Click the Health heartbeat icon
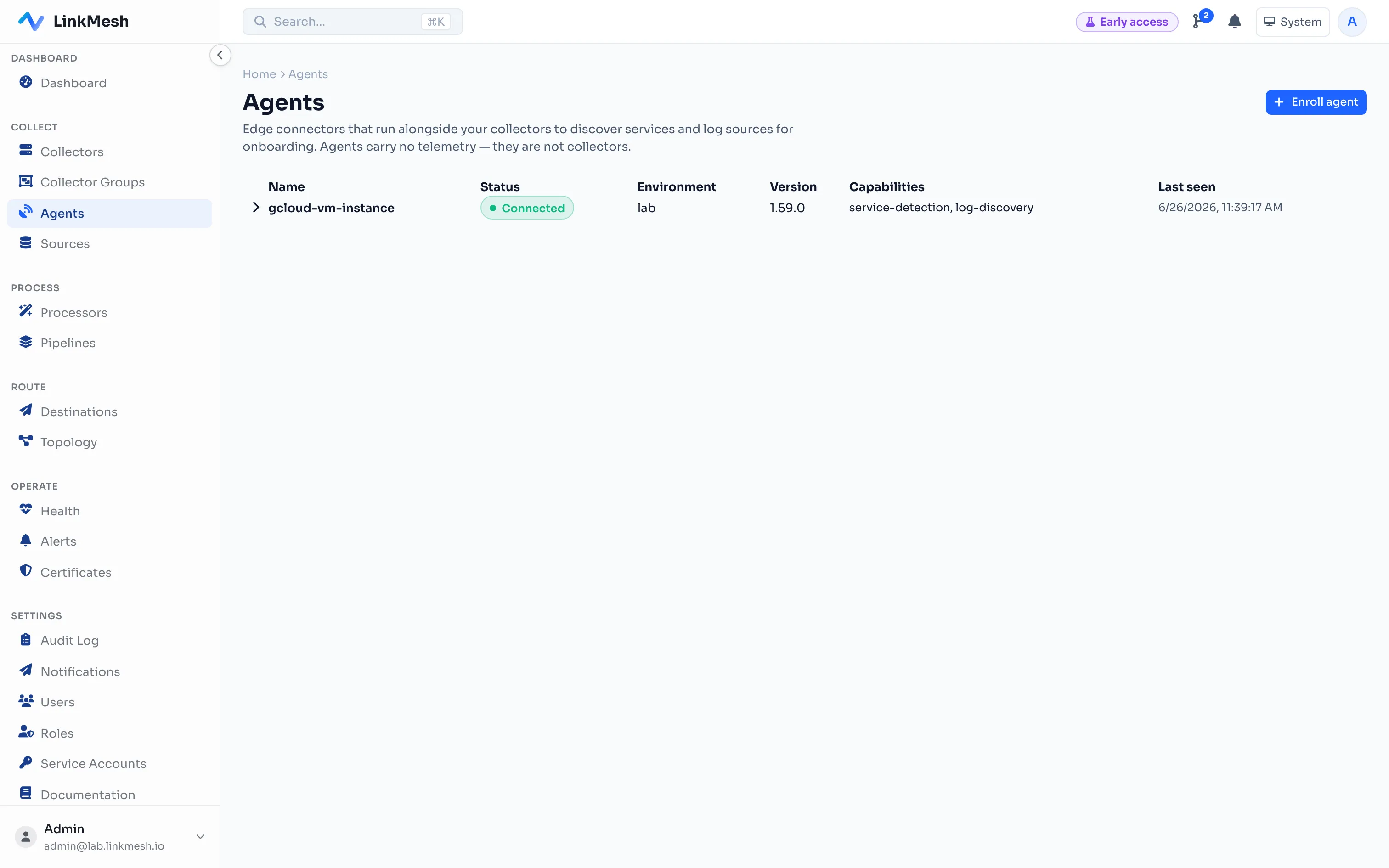Screen dimensions: 1389x868 click(x=26, y=510)
